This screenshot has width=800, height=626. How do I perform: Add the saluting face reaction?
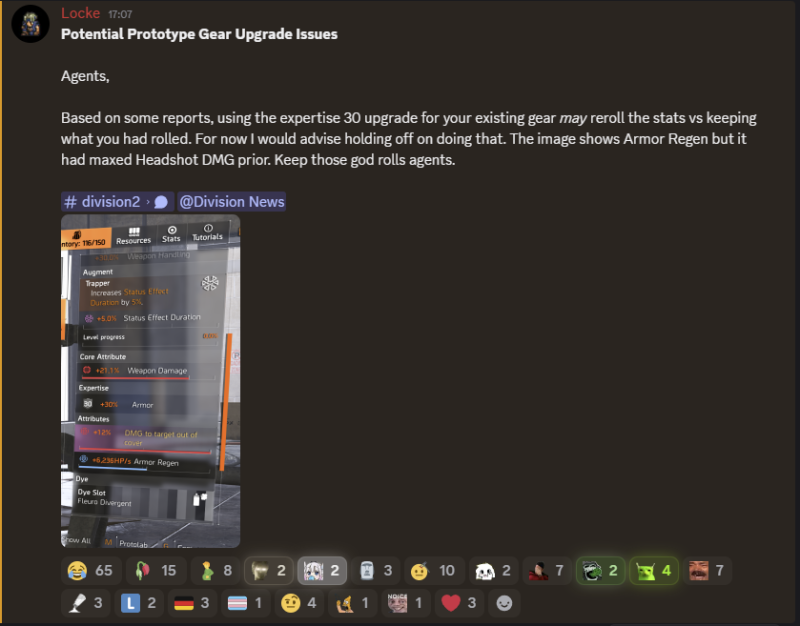coord(434,570)
